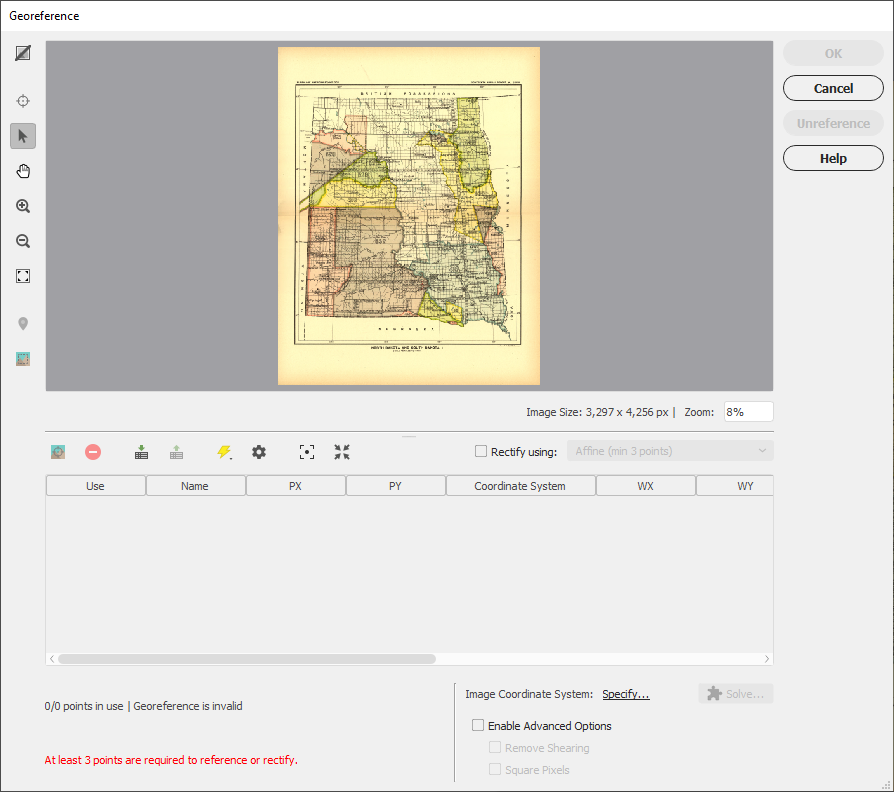Open the Affine rectify method dropdown
Image resolution: width=894 pixels, height=792 pixels.
click(x=670, y=451)
